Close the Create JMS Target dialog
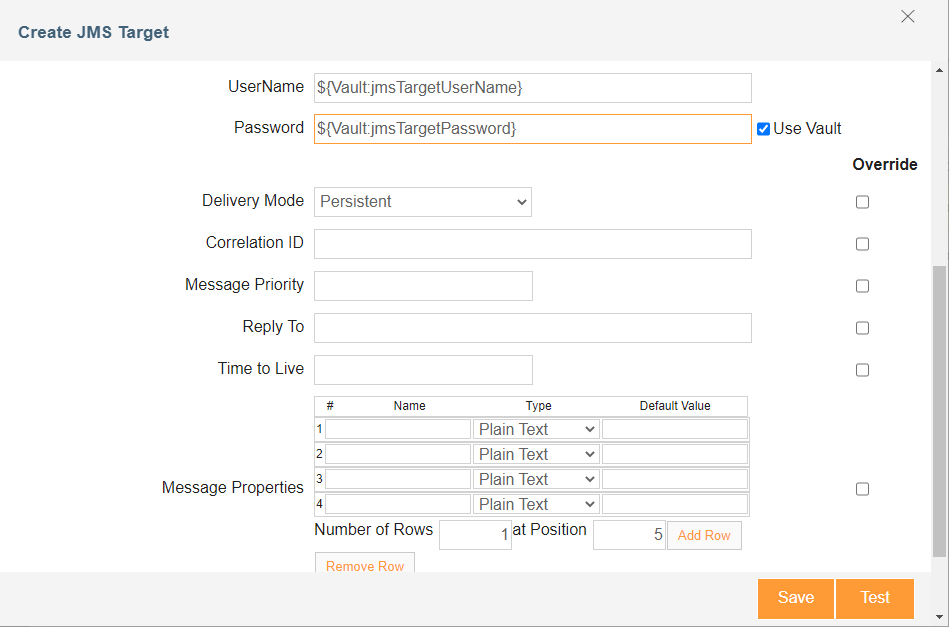This screenshot has height=627, width=949. click(x=907, y=17)
